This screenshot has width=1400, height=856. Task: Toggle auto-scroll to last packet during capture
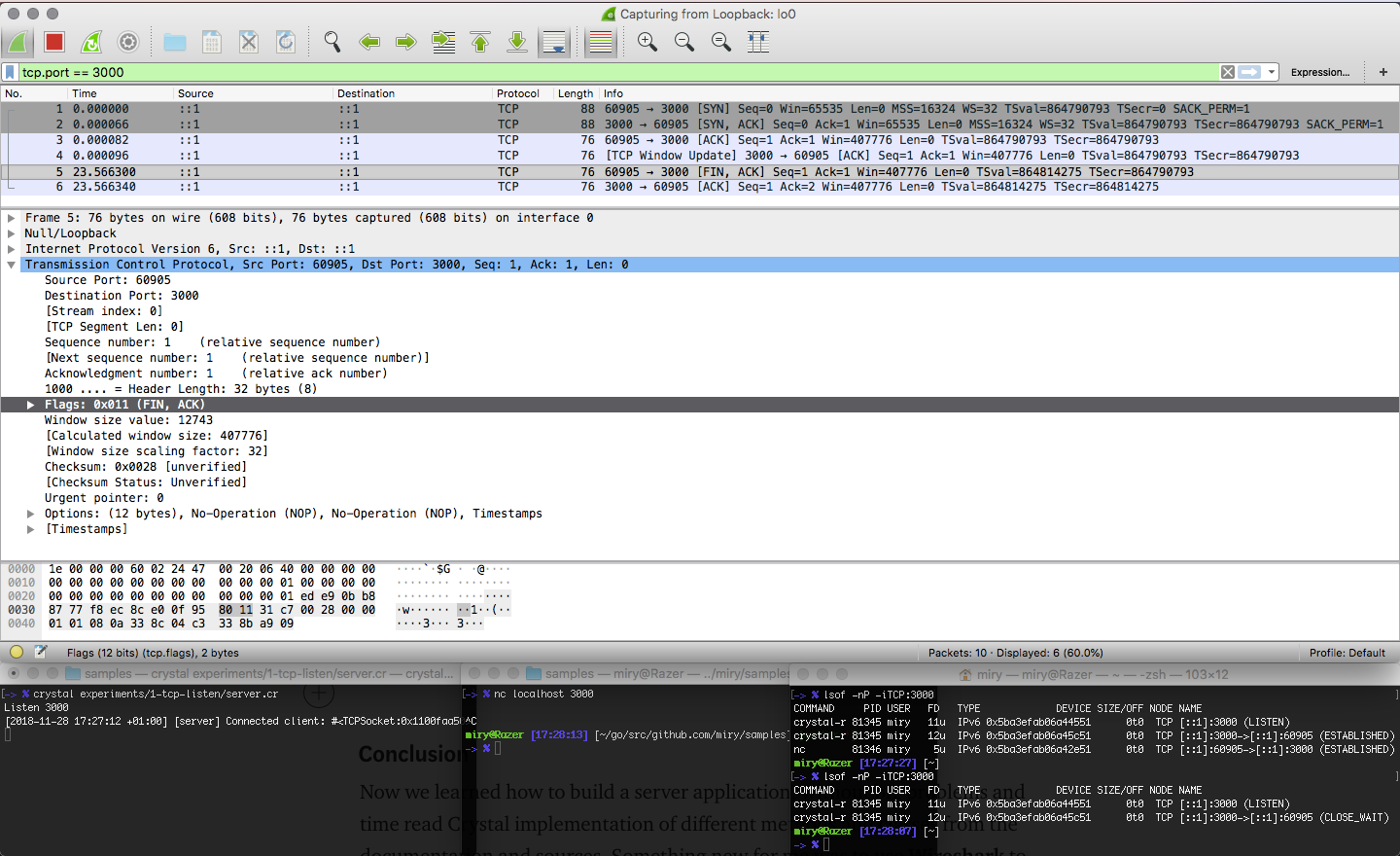554,42
